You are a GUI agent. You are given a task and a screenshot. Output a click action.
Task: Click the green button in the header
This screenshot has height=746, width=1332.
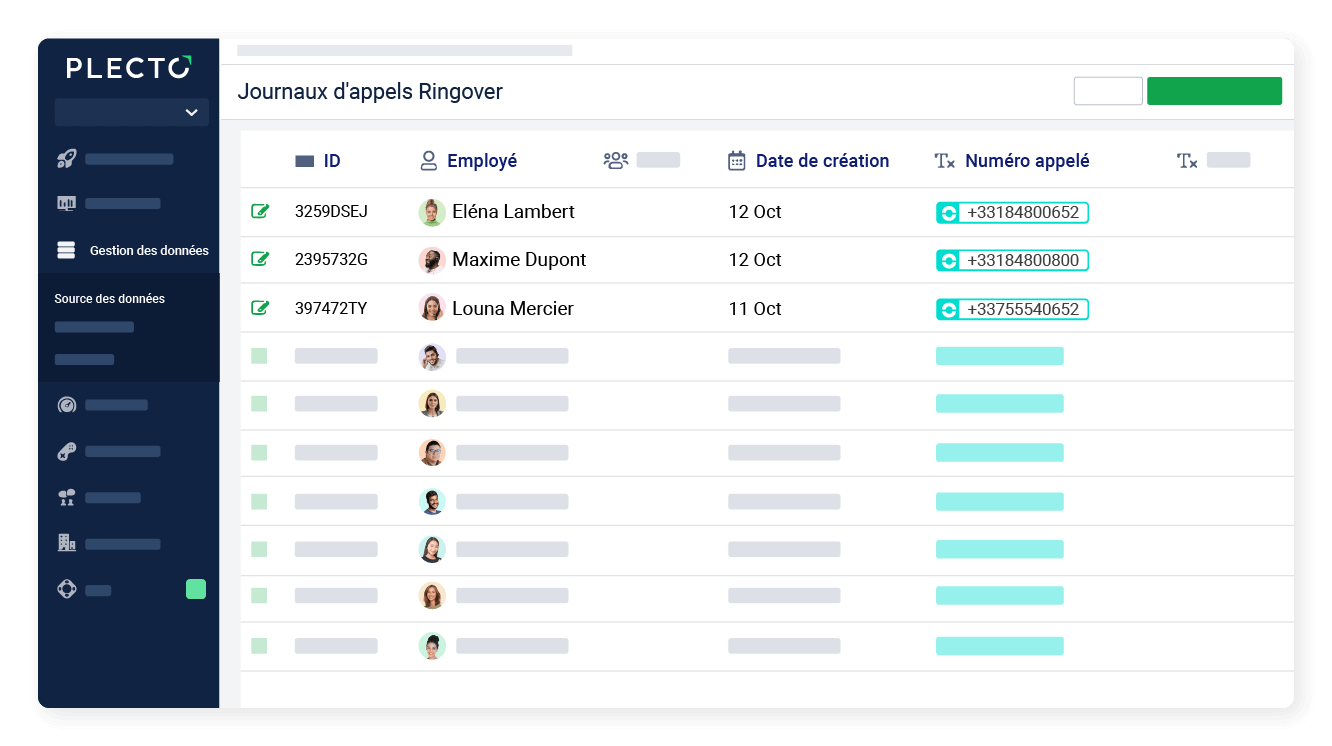[1214, 91]
